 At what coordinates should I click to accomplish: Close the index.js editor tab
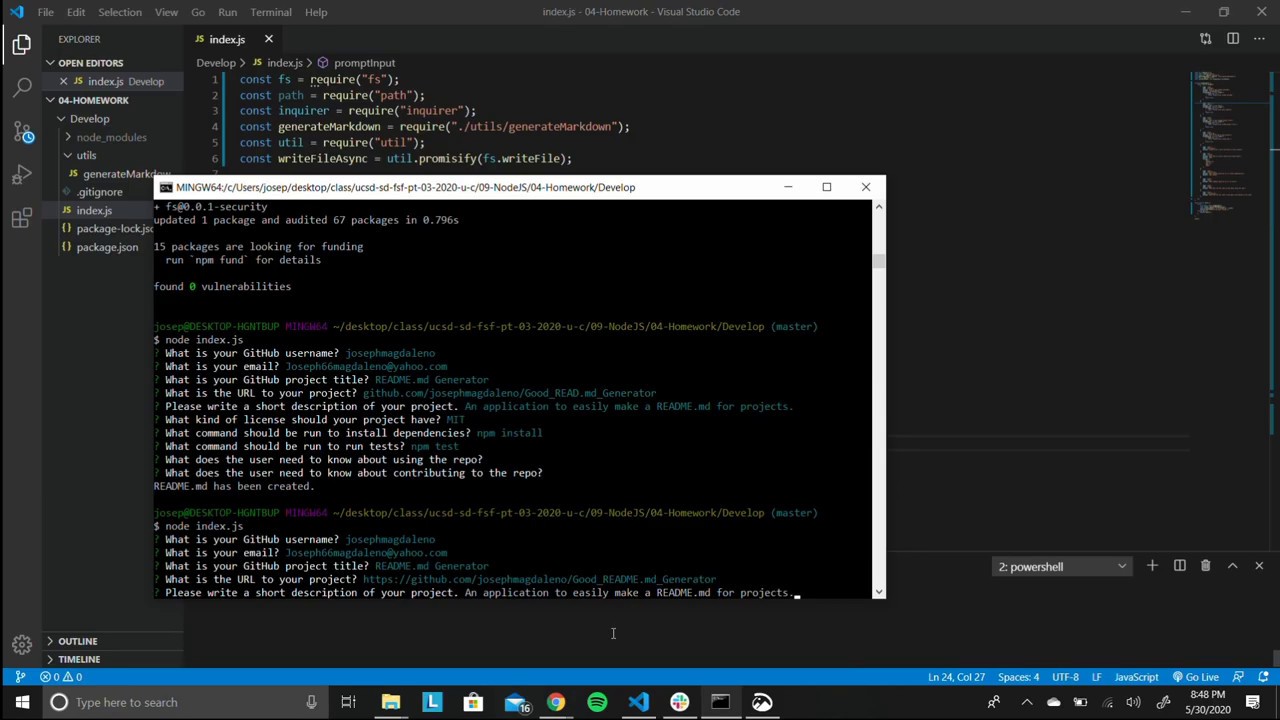(x=268, y=39)
